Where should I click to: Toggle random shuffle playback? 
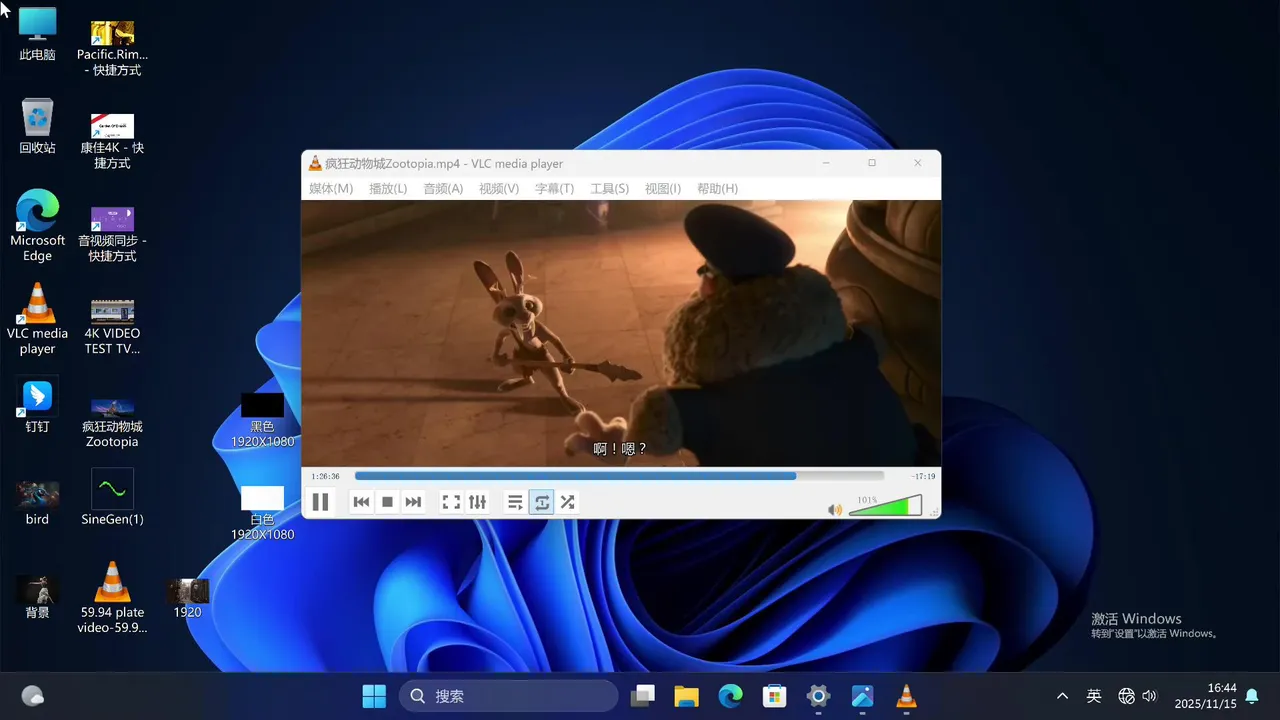click(568, 502)
